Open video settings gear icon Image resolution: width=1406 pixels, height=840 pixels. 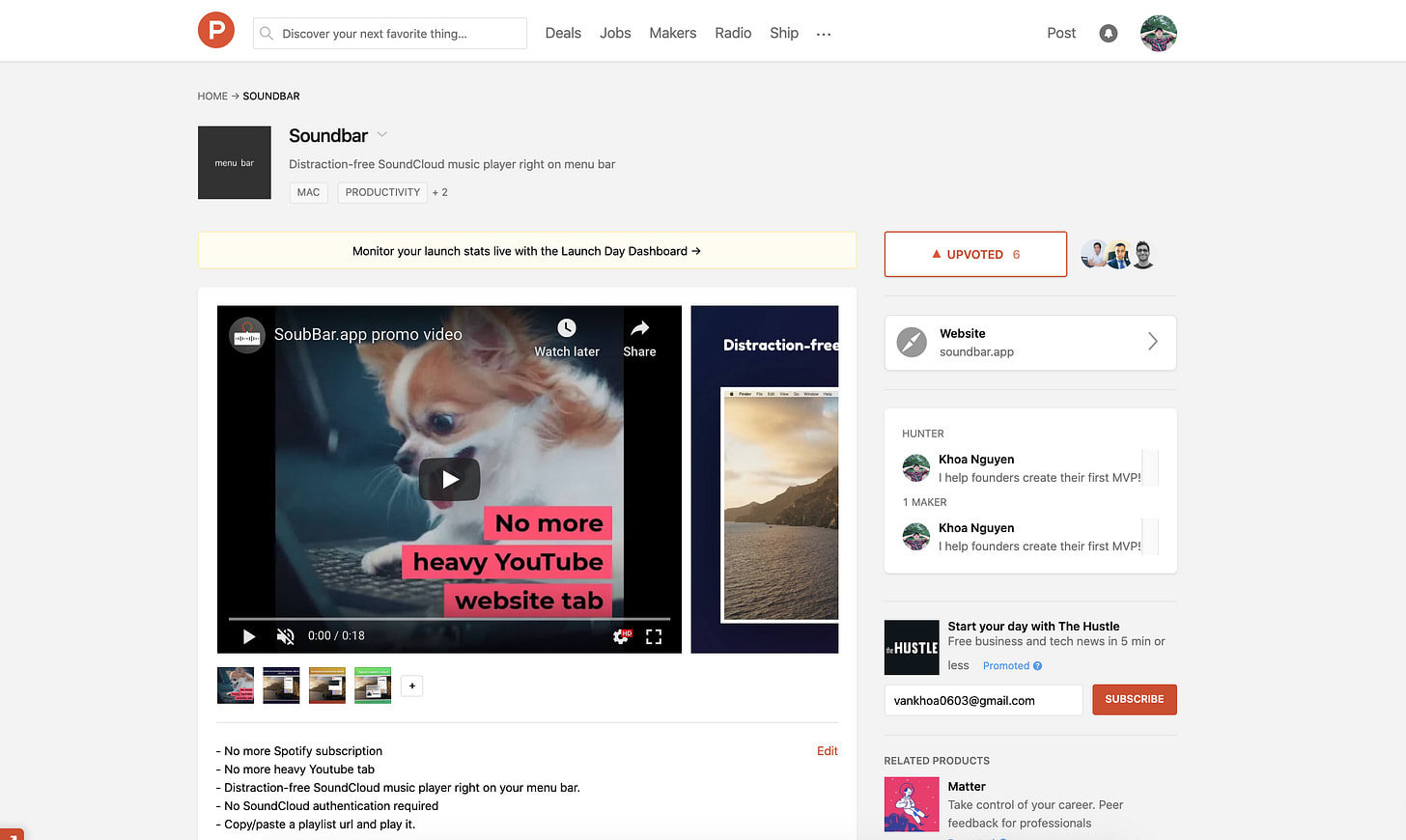(621, 636)
